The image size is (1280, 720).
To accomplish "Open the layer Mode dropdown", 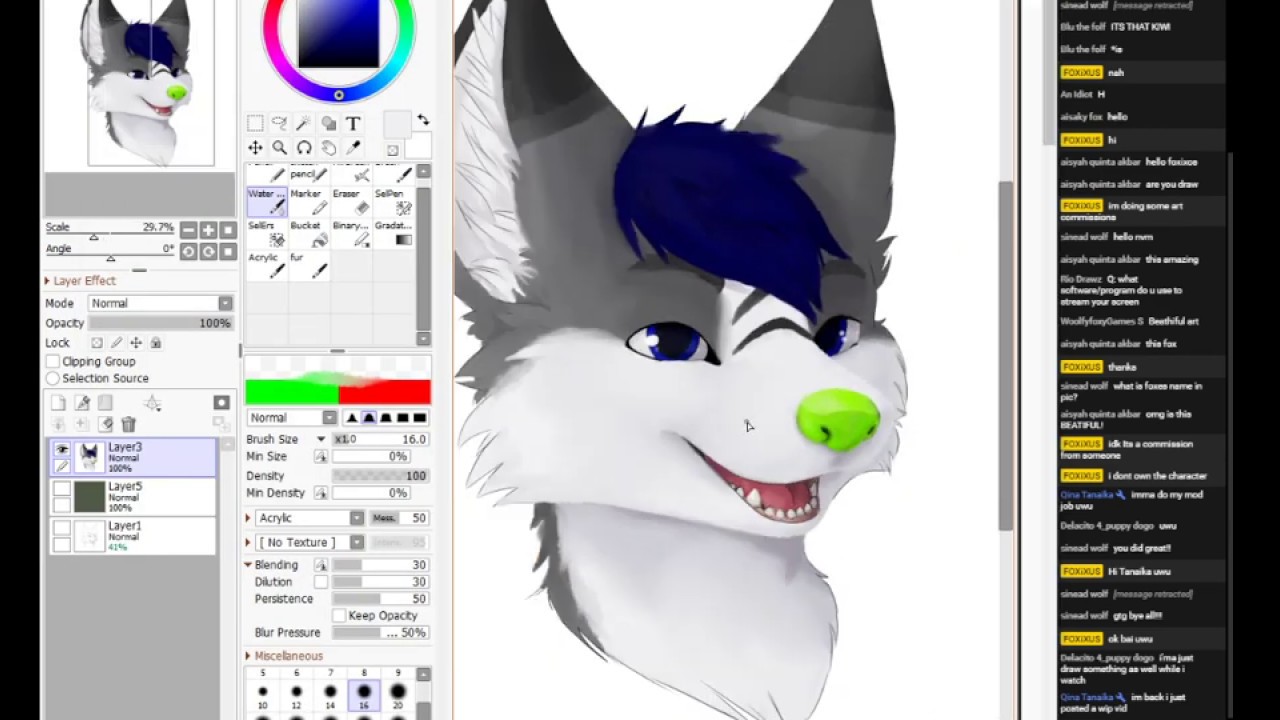I will pos(160,303).
